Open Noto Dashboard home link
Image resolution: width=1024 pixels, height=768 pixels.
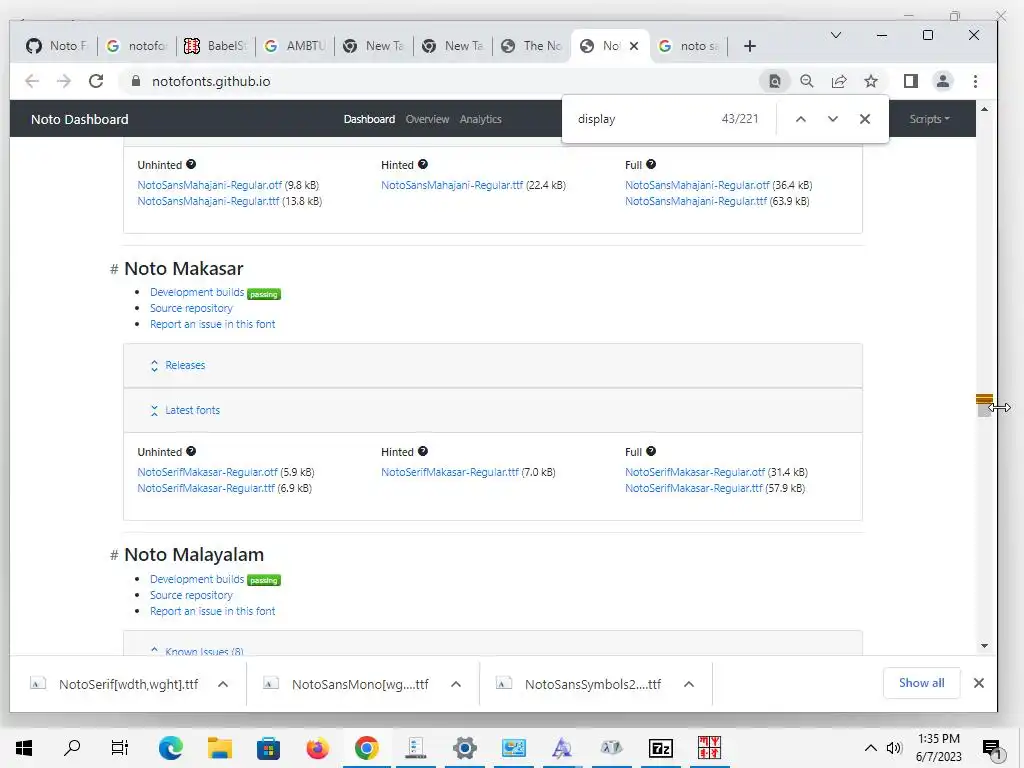pyautogui.click(x=80, y=119)
